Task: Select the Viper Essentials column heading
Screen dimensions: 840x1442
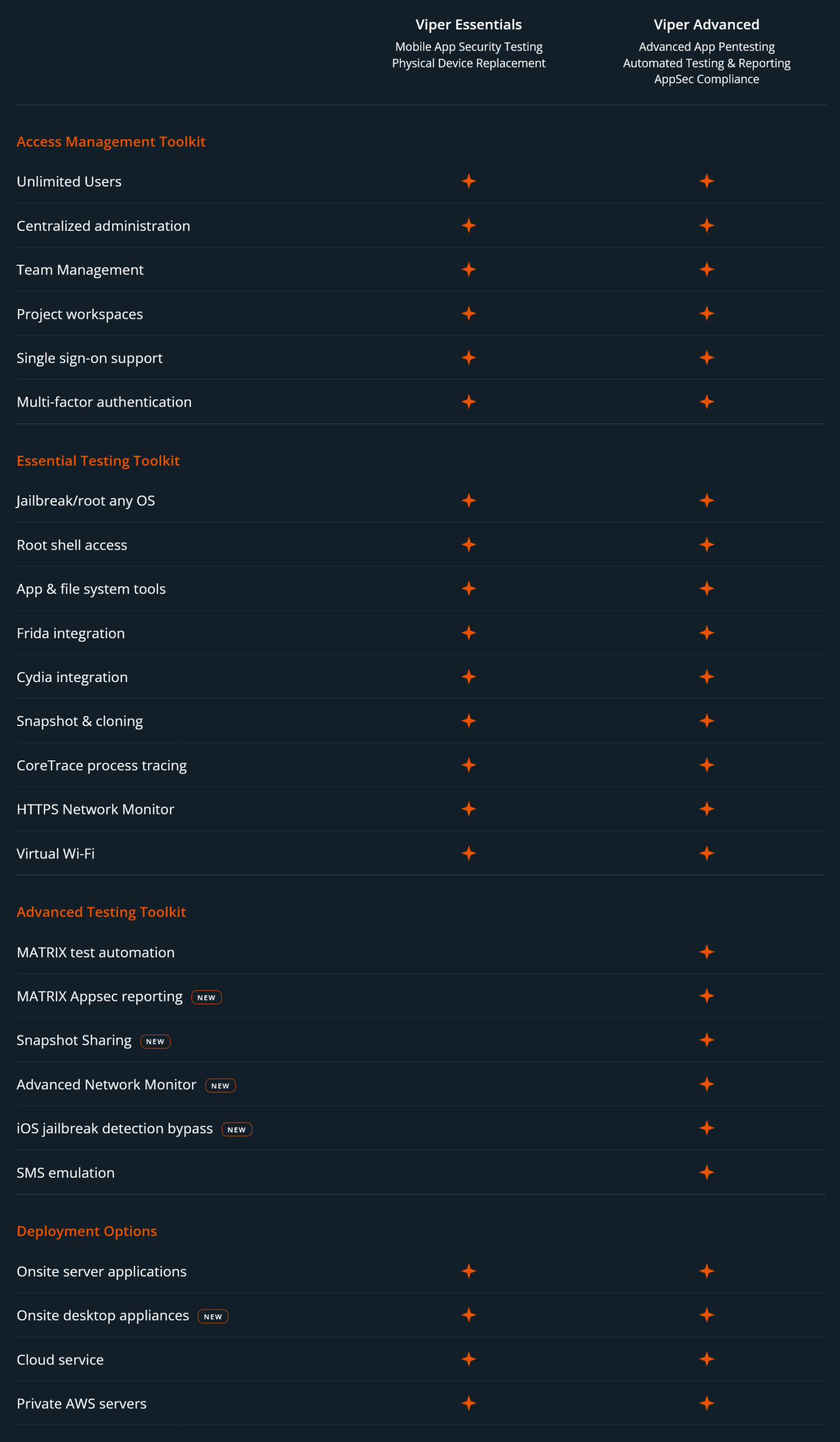Action: point(468,25)
